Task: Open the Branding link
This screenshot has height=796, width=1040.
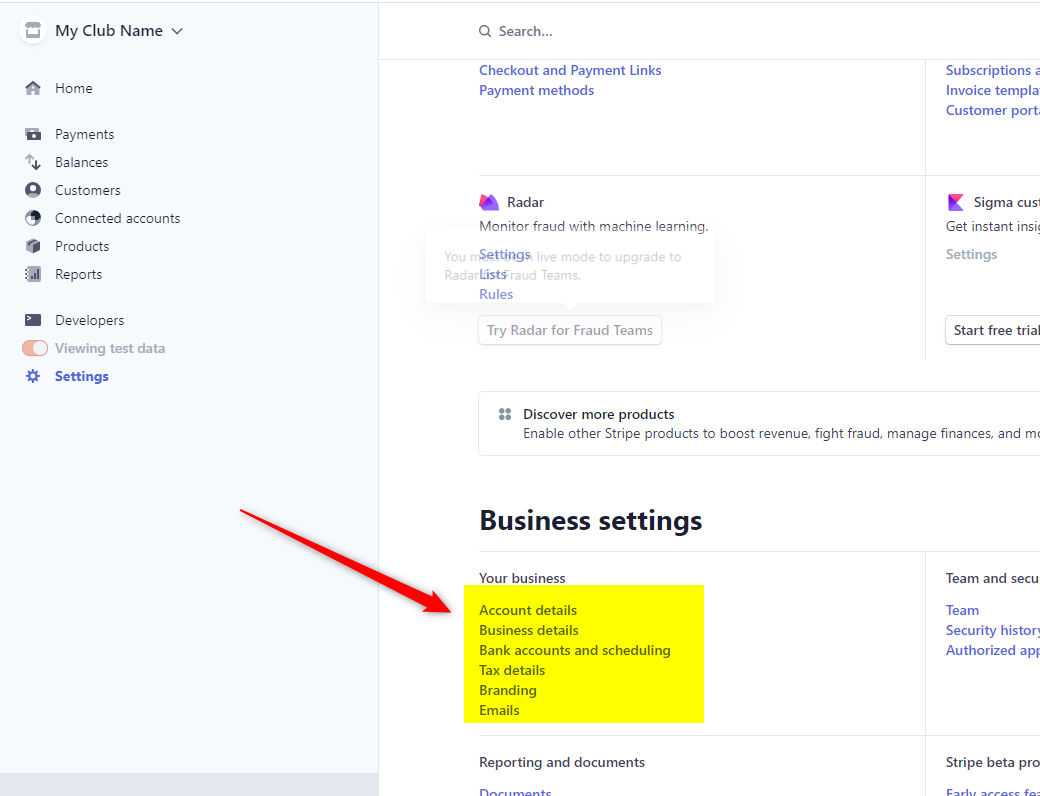Action: tap(508, 690)
